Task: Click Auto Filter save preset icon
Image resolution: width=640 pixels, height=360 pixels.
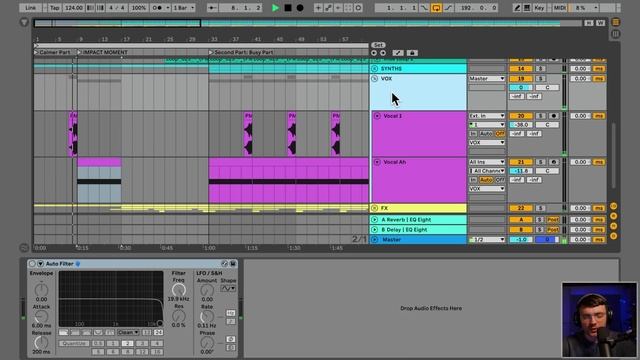Action: click(x=233, y=264)
